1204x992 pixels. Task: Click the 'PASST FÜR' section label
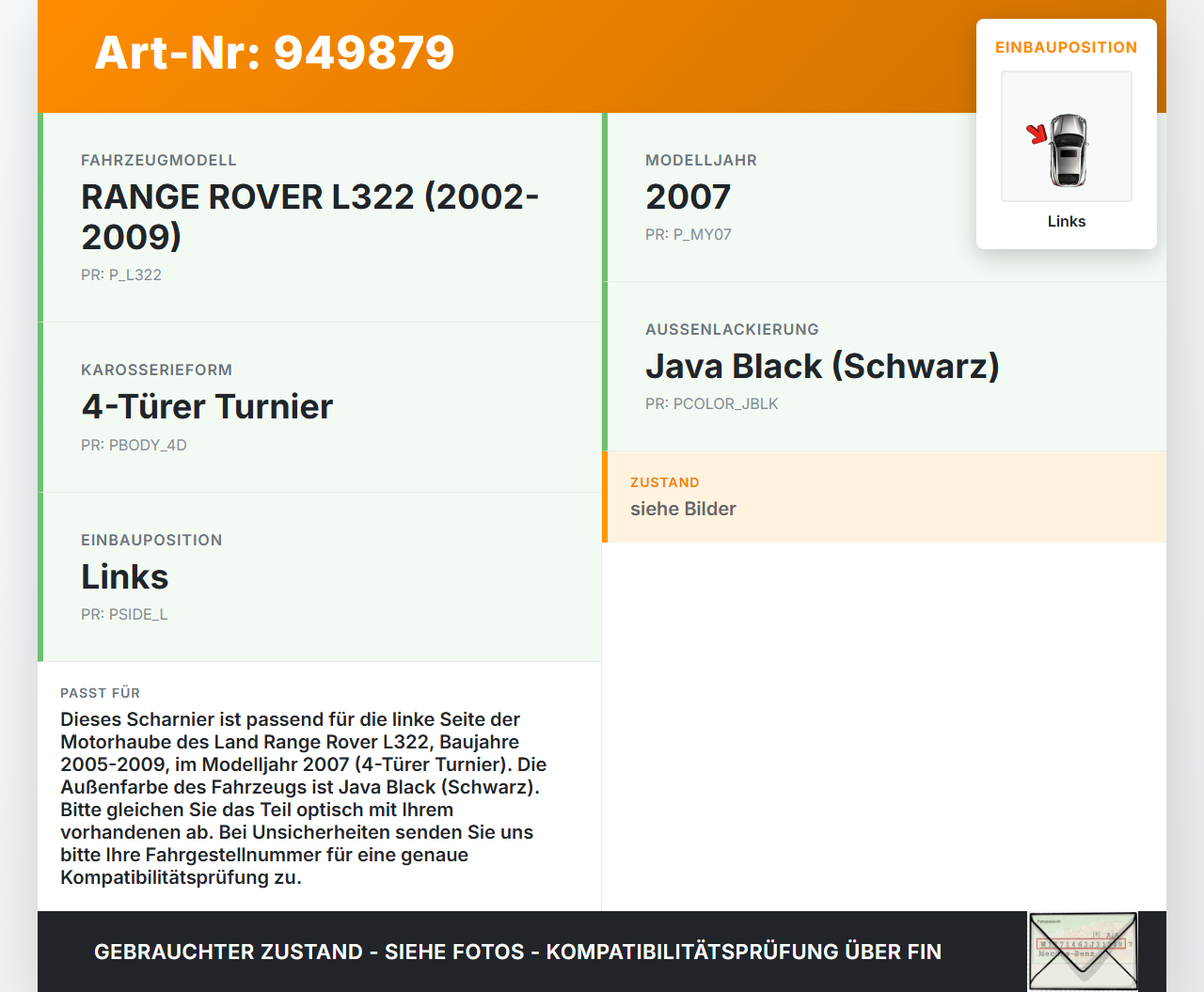tap(100, 693)
